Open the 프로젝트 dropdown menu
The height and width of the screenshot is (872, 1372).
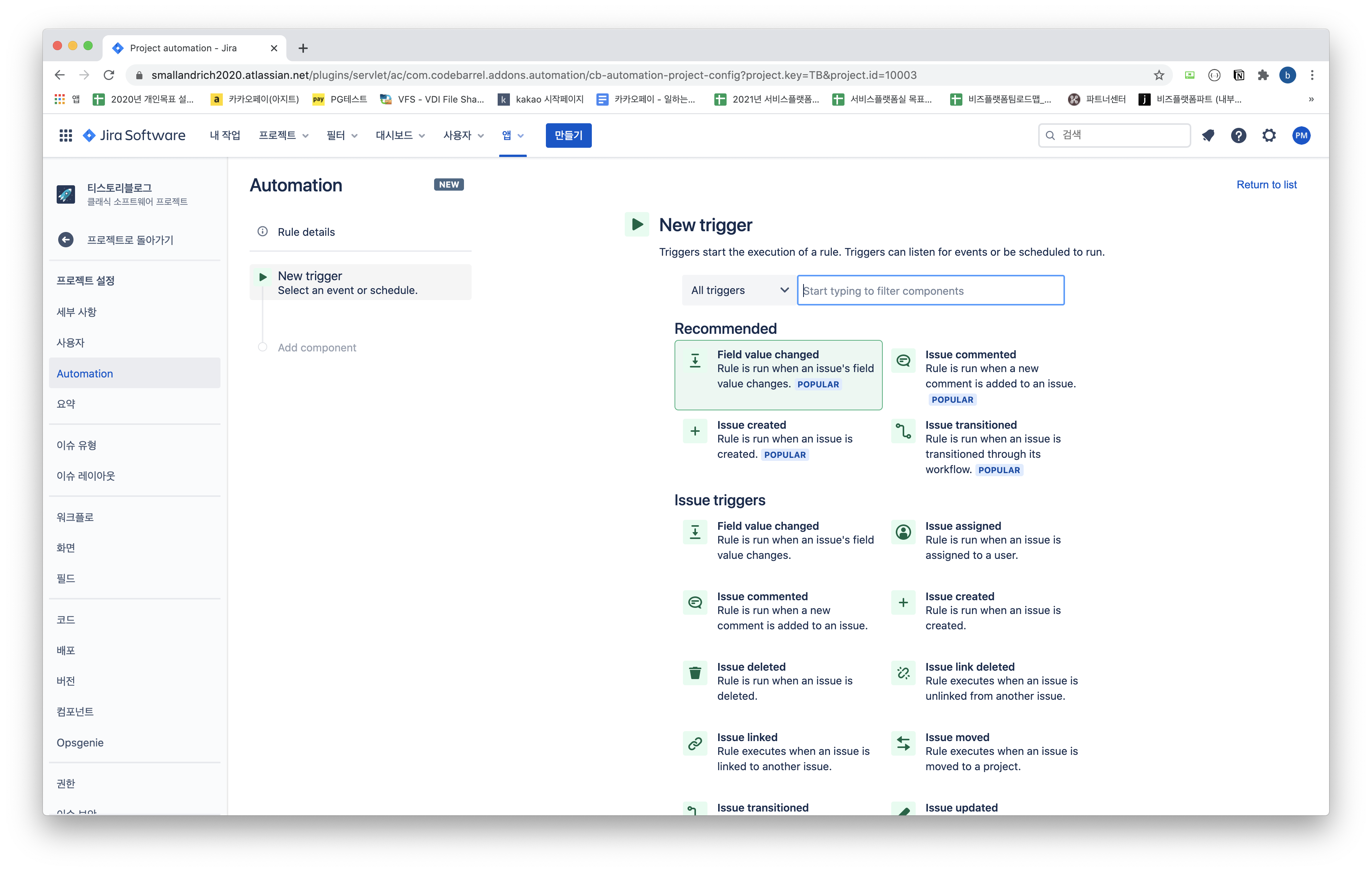point(283,136)
